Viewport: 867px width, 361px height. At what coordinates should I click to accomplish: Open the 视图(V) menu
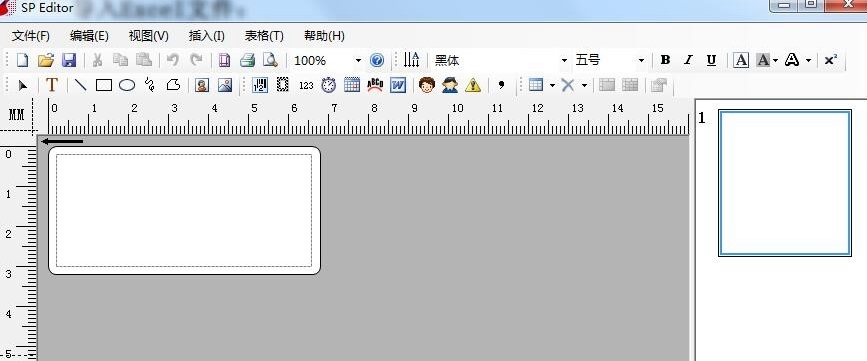tap(149, 36)
